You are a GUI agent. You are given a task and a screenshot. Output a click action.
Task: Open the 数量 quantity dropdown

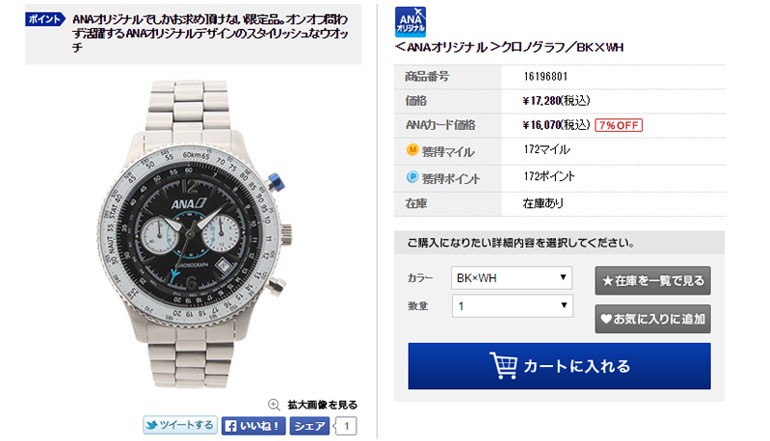512,306
